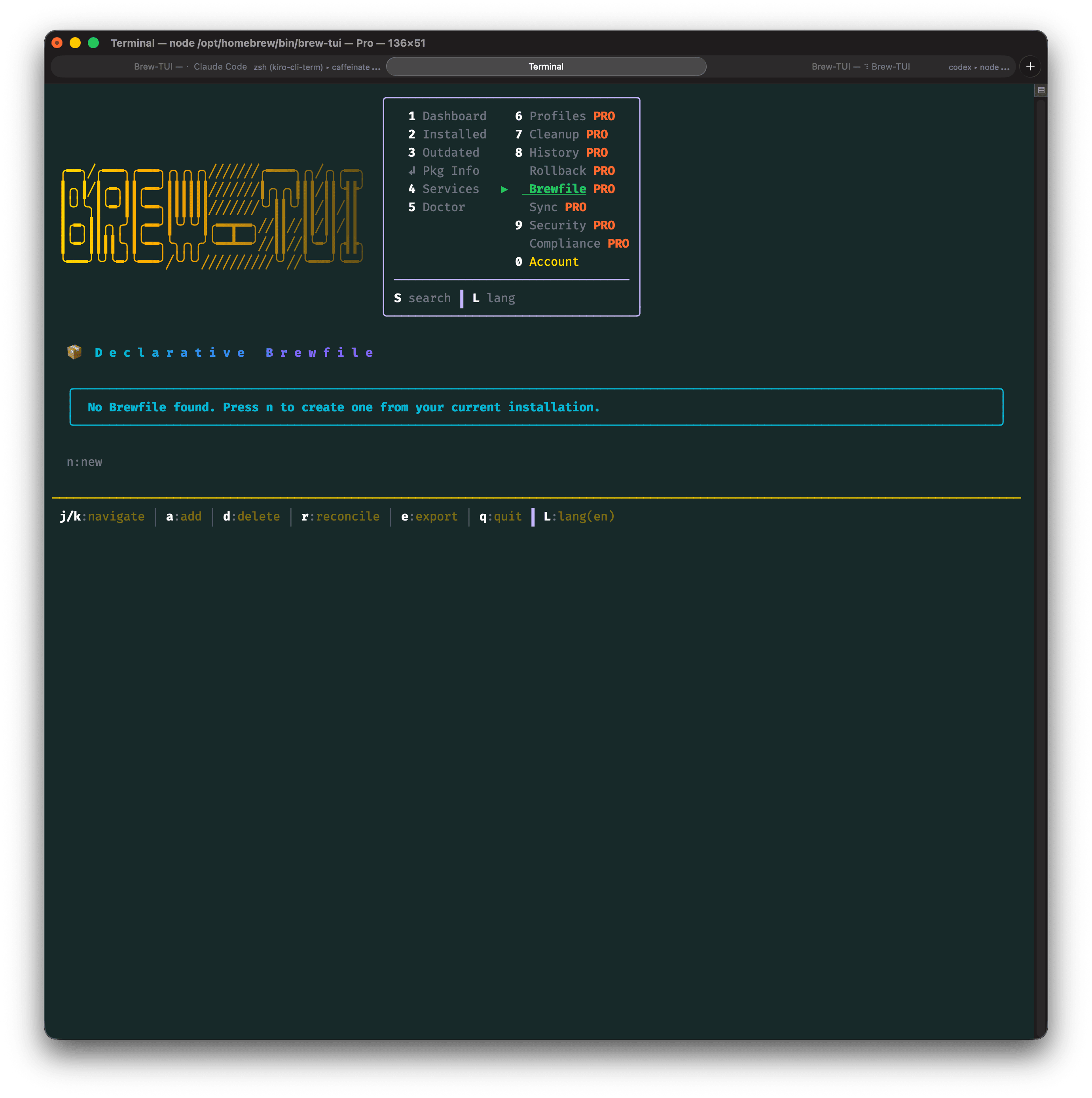Click the e:export footer hint
The image size is (1092, 1098).
[429, 516]
